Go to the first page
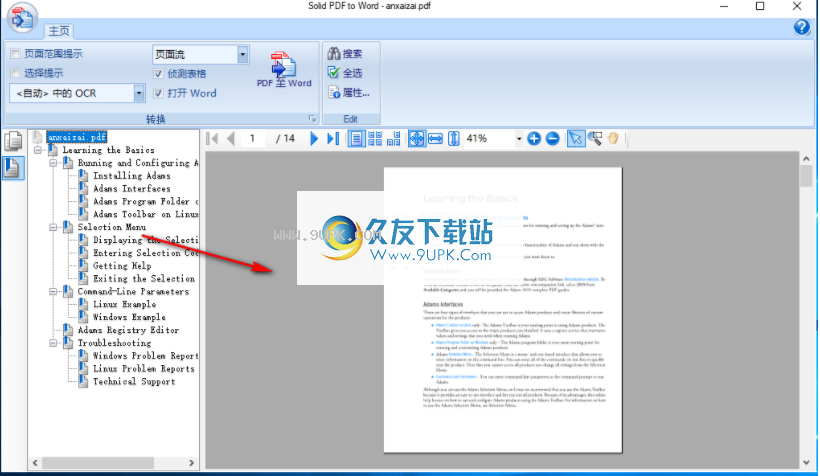The image size is (820, 476). point(212,139)
